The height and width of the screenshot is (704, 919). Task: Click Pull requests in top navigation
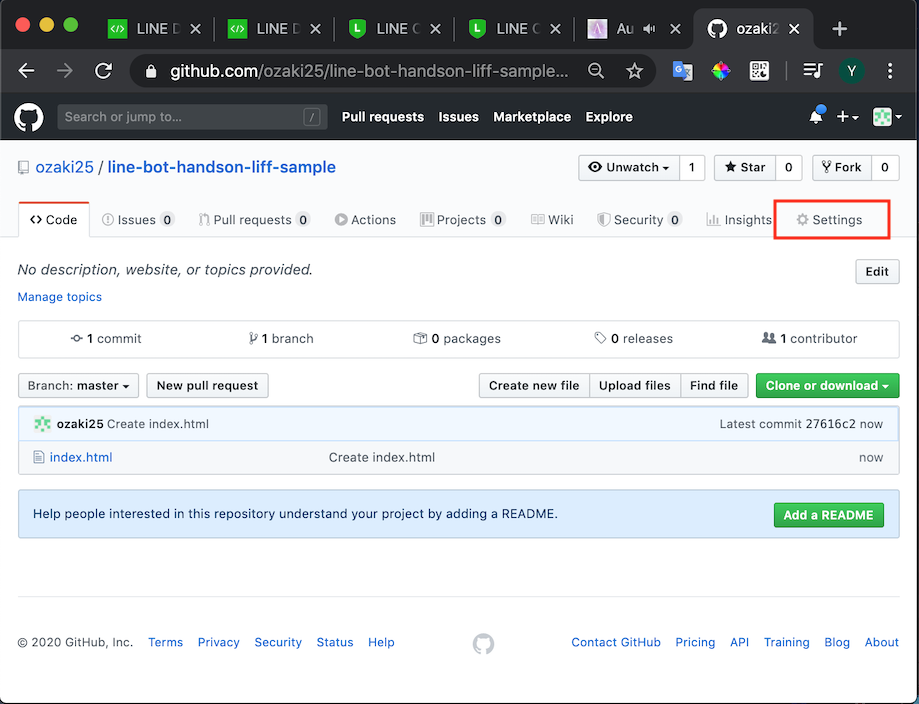tap(383, 117)
